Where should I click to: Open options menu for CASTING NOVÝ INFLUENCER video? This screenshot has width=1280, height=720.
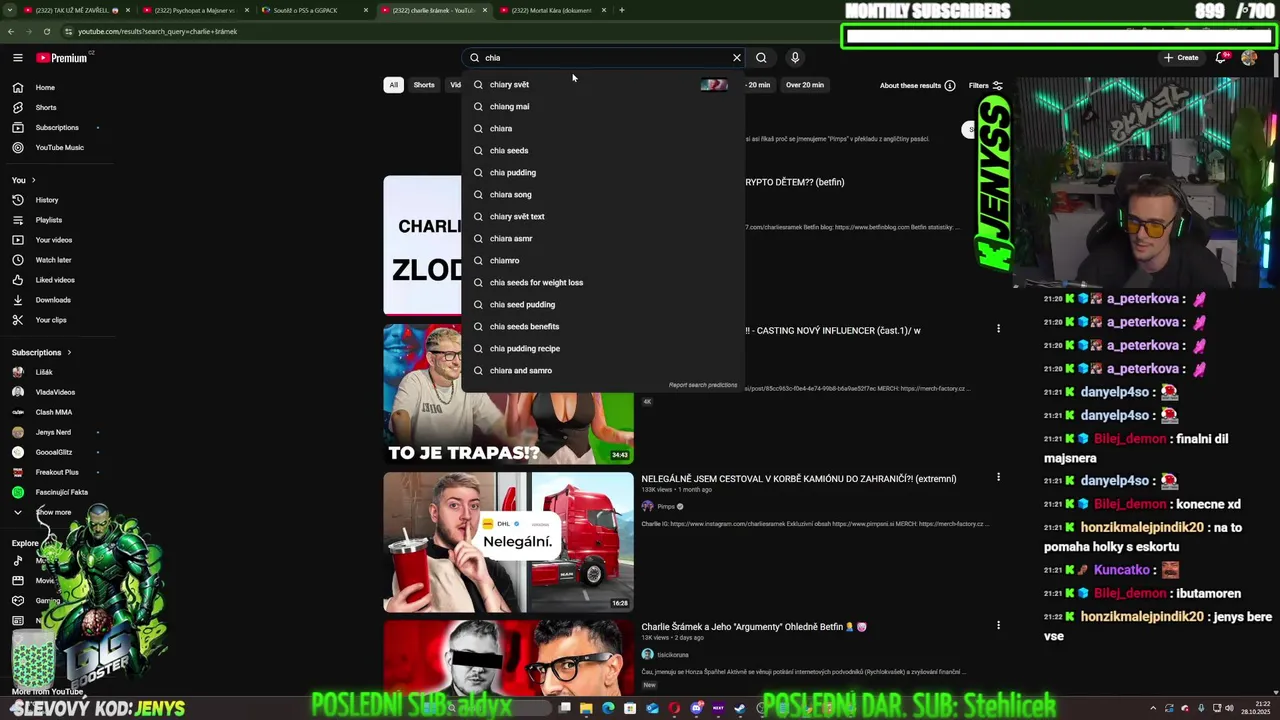(x=998, y=329)
